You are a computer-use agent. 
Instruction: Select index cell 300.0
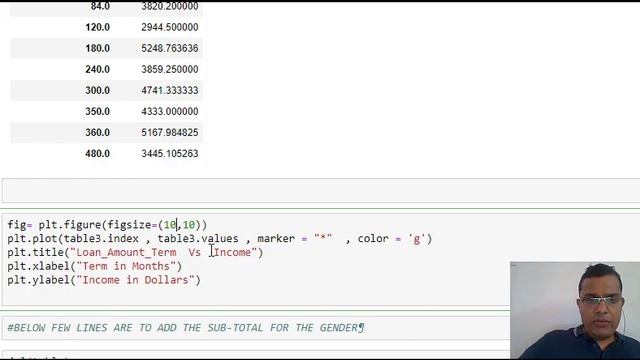tap(98, 90)
